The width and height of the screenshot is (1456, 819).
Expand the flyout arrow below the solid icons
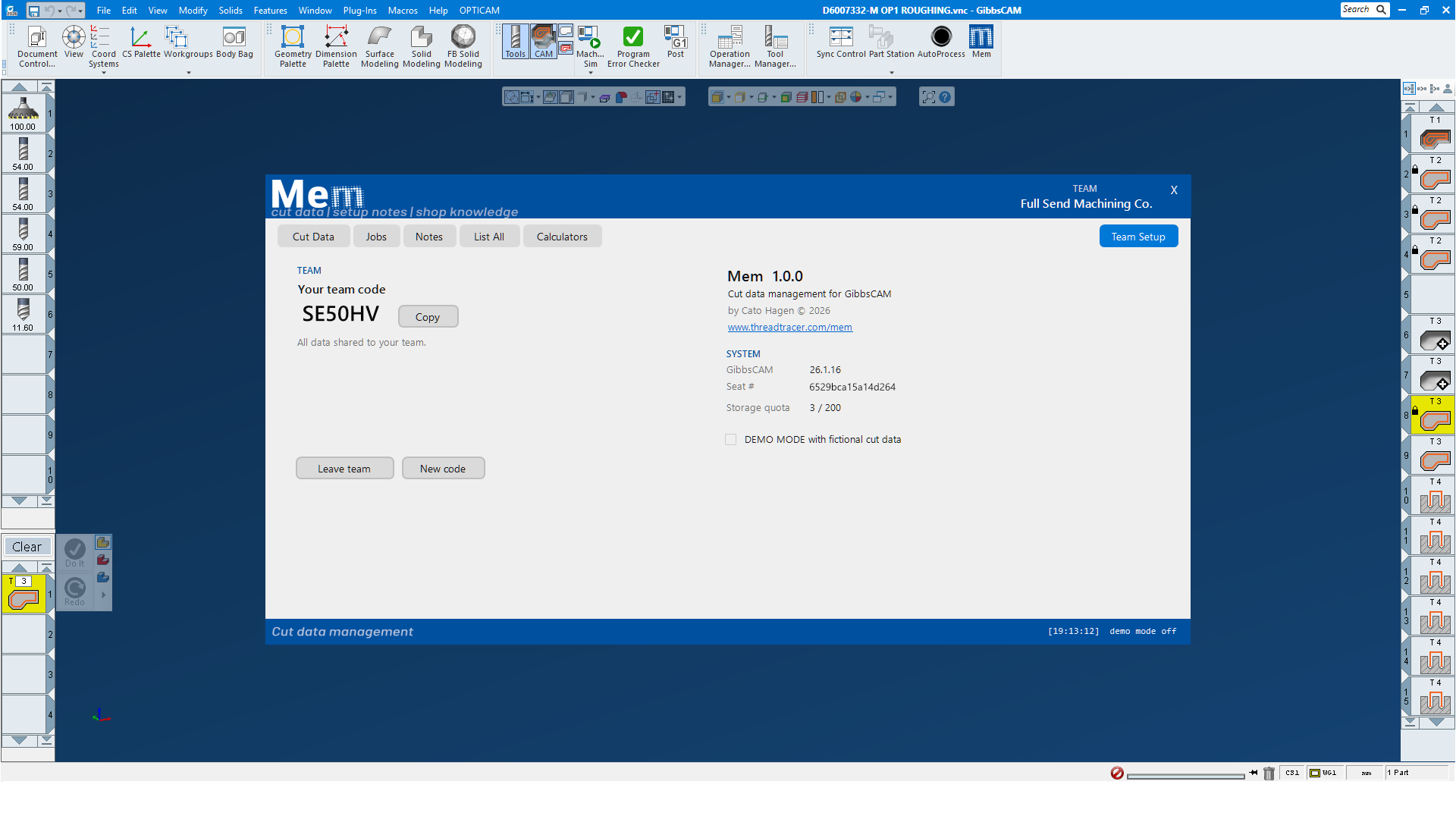coord(104,595)
